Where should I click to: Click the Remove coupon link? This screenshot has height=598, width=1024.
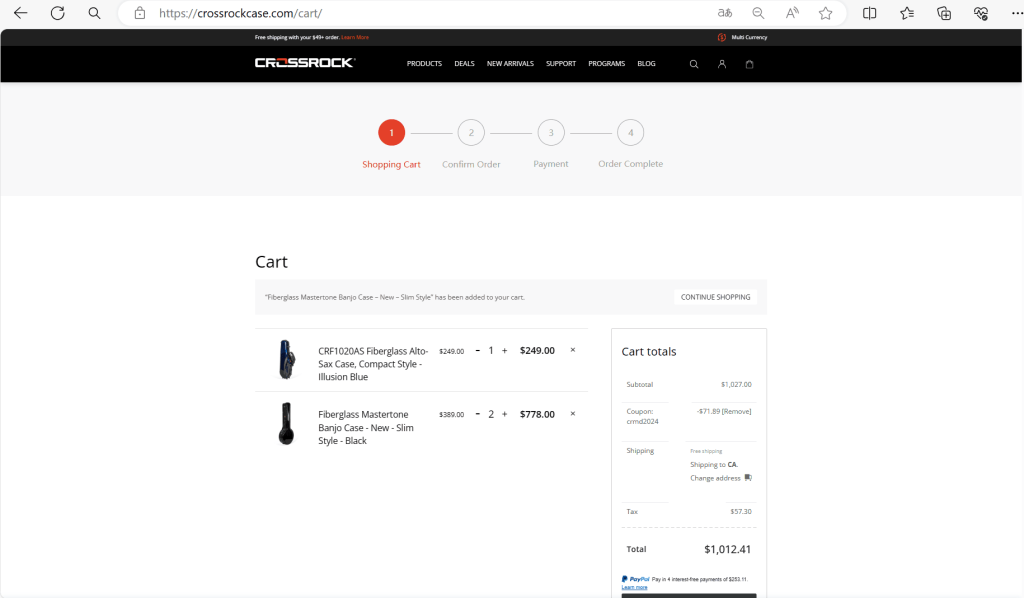pos(736,411)
